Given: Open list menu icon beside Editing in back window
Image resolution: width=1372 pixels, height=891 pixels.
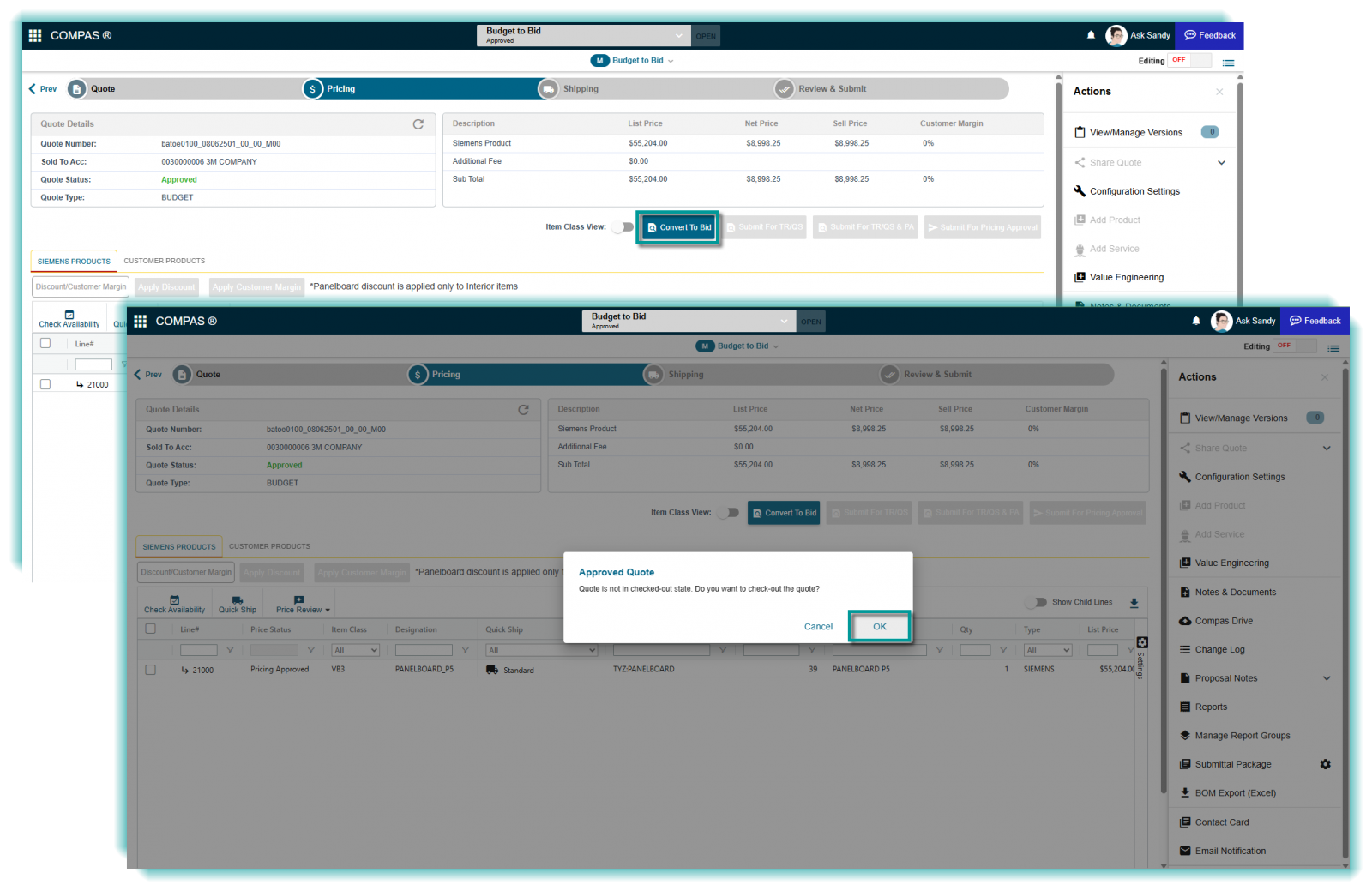Looking at the screenshot, I should (x=1228, y=63).
